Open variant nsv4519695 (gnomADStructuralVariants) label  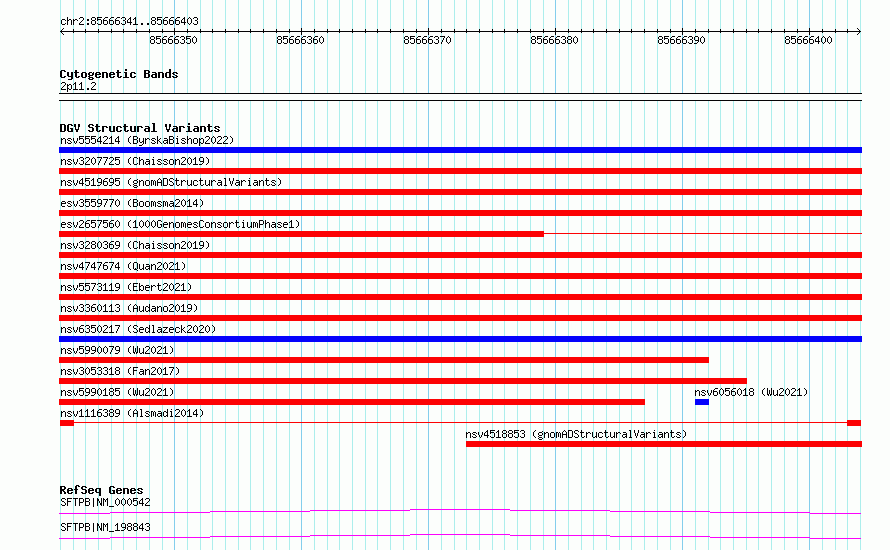[x=171, y=182]
